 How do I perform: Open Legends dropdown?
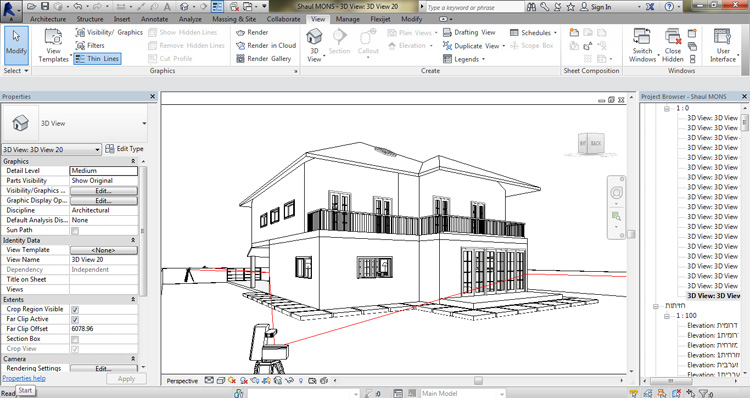463,59
